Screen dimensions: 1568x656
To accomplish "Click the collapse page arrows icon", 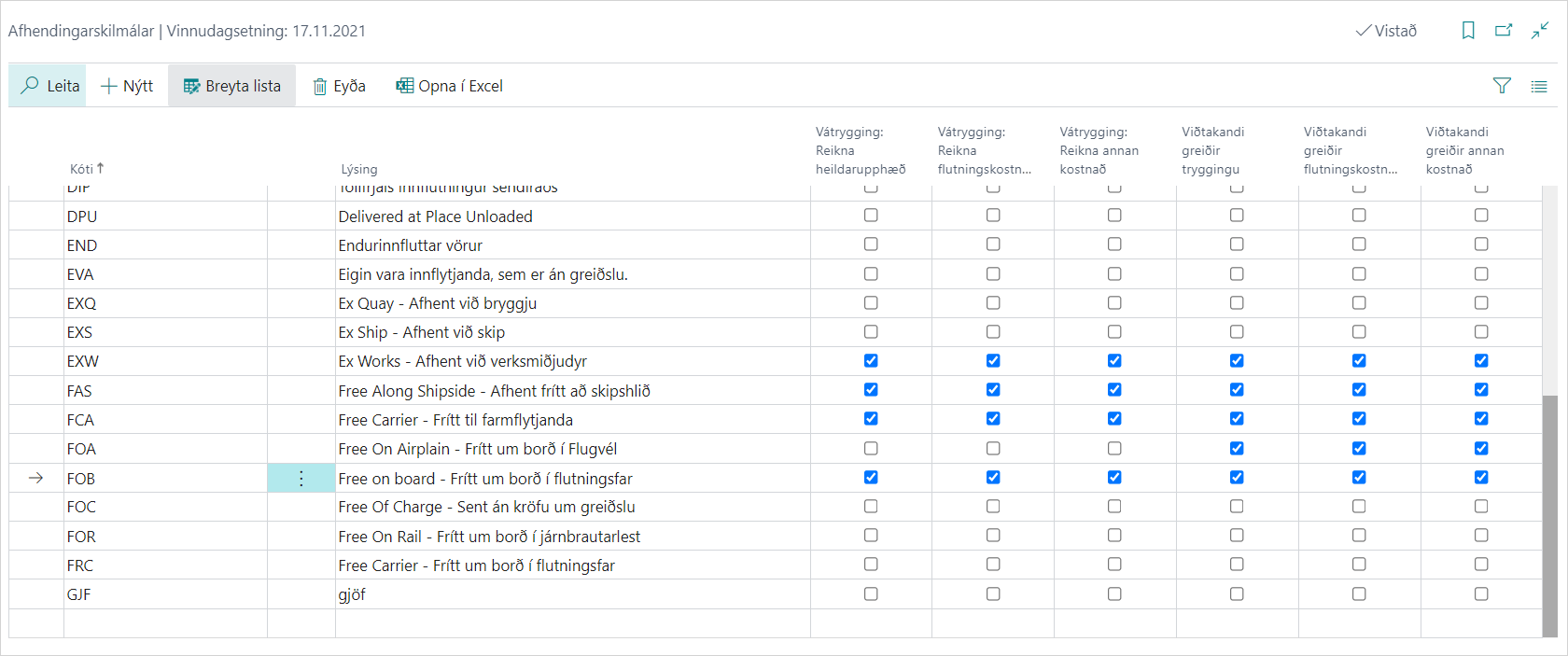I will coord(1540,31).
